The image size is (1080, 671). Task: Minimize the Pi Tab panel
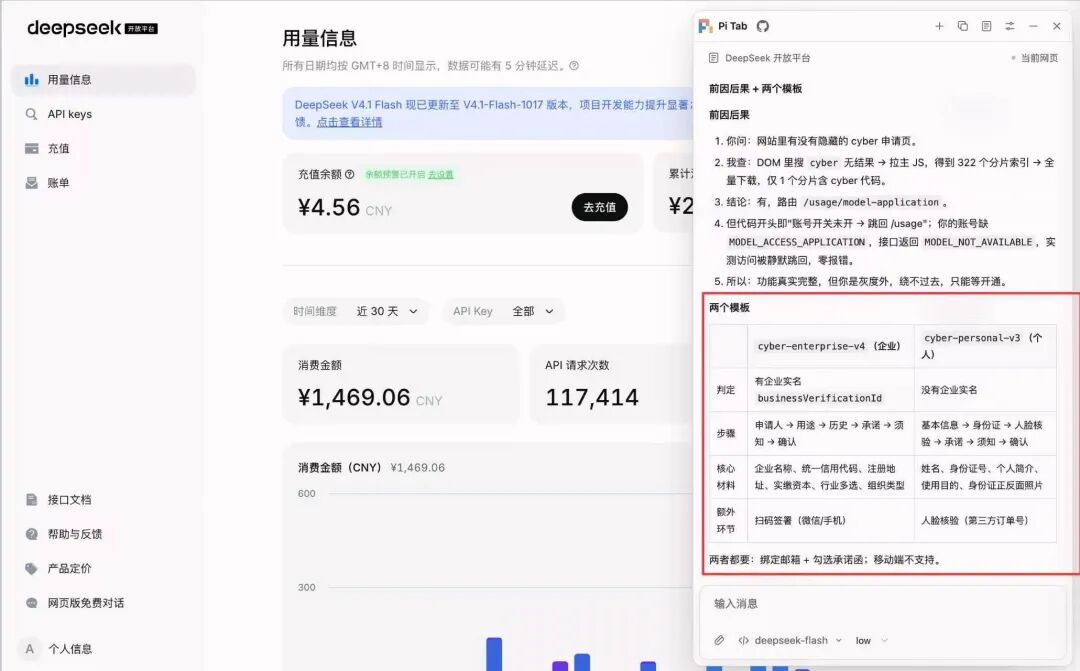1033,26
